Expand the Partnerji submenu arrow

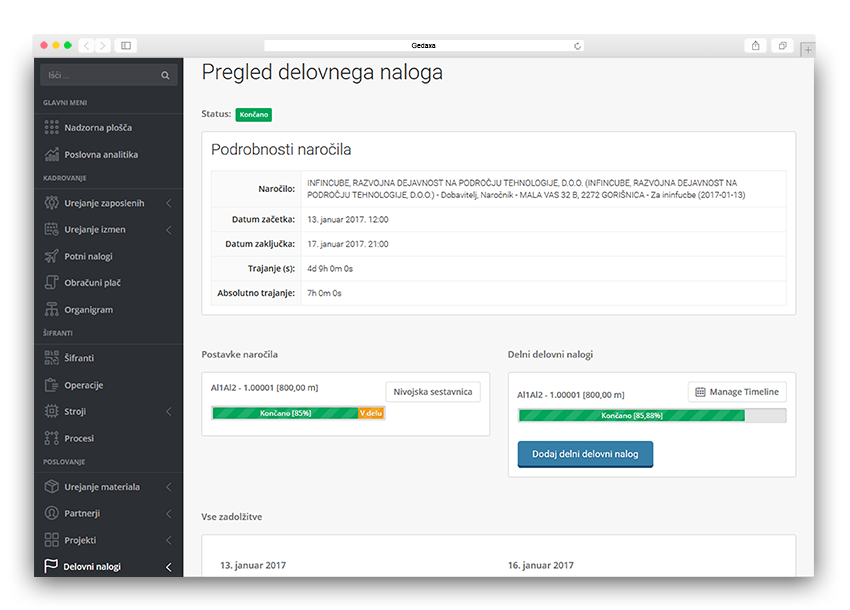tap(168, 513)
